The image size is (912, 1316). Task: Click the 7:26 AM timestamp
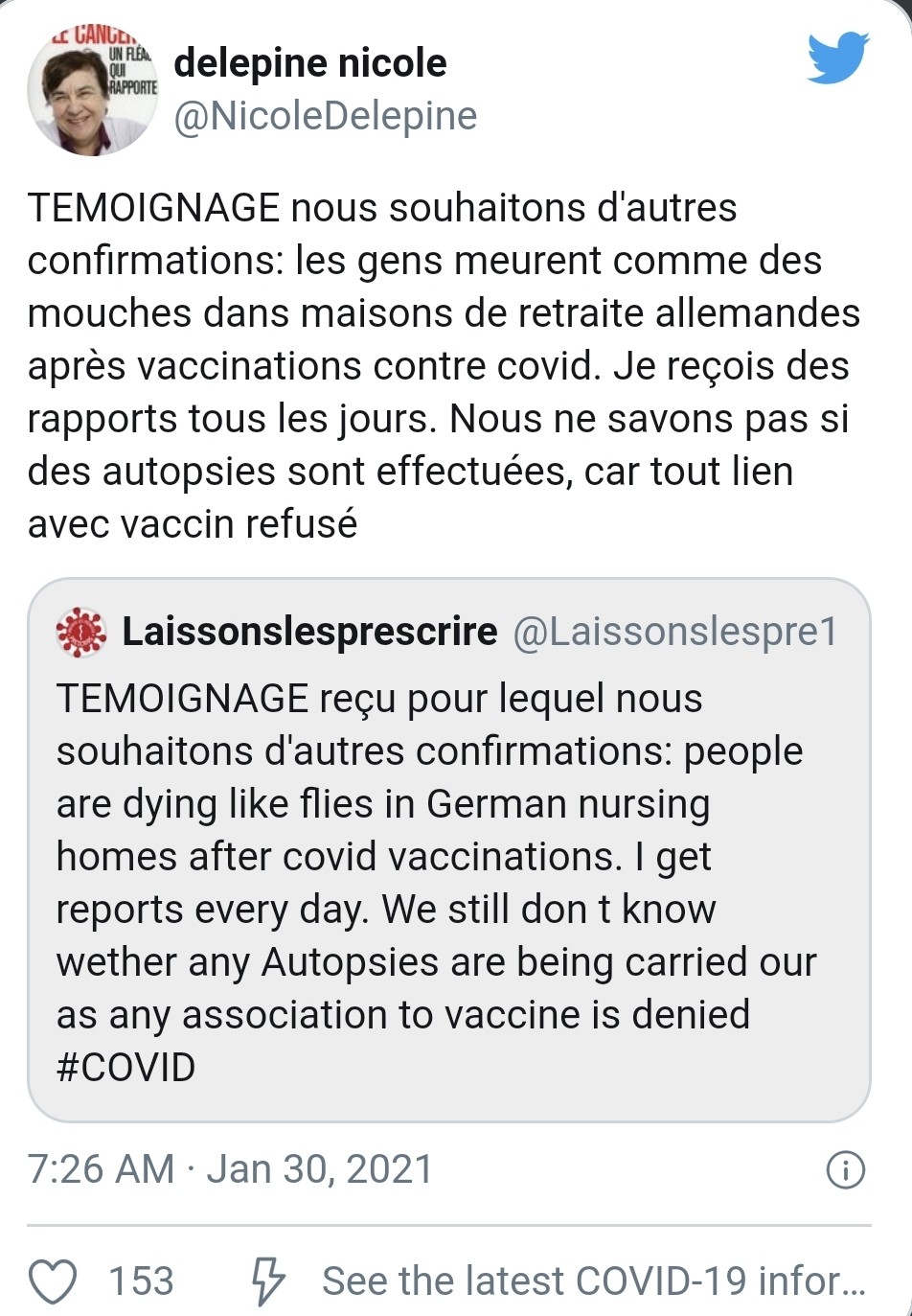[101, 1169]
